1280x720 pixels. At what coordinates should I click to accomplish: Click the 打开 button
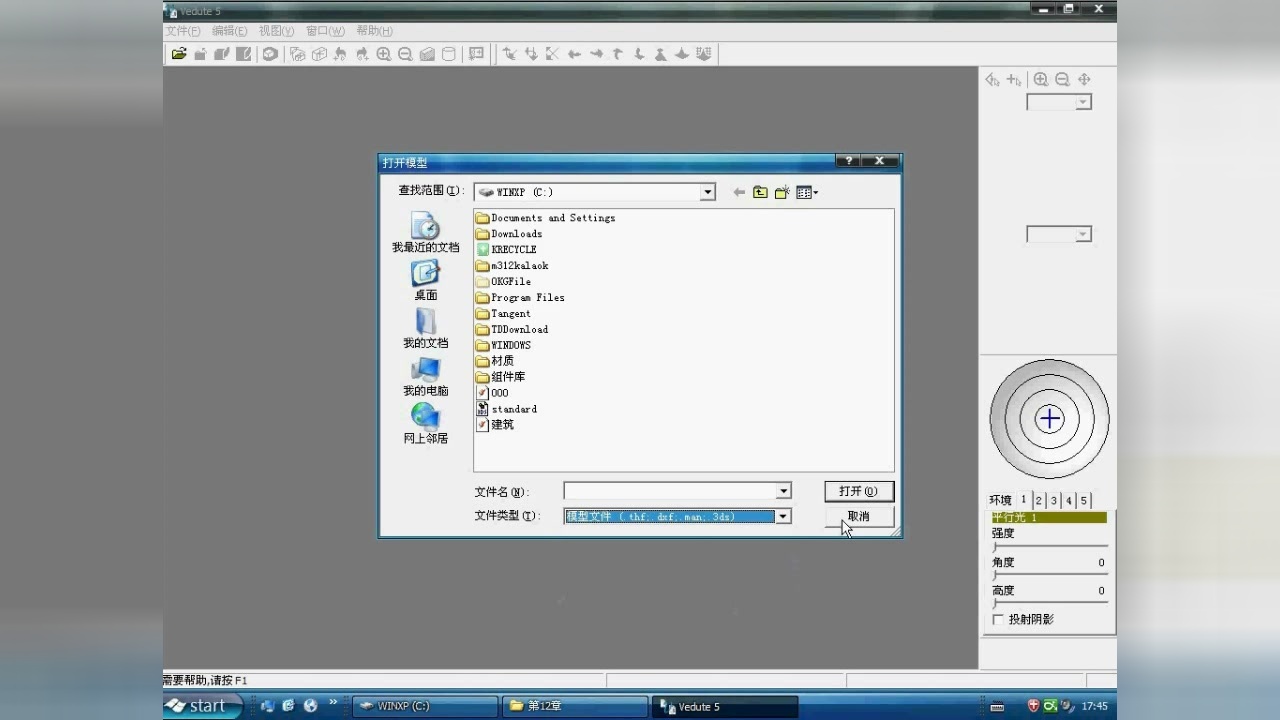coord(858,491)
